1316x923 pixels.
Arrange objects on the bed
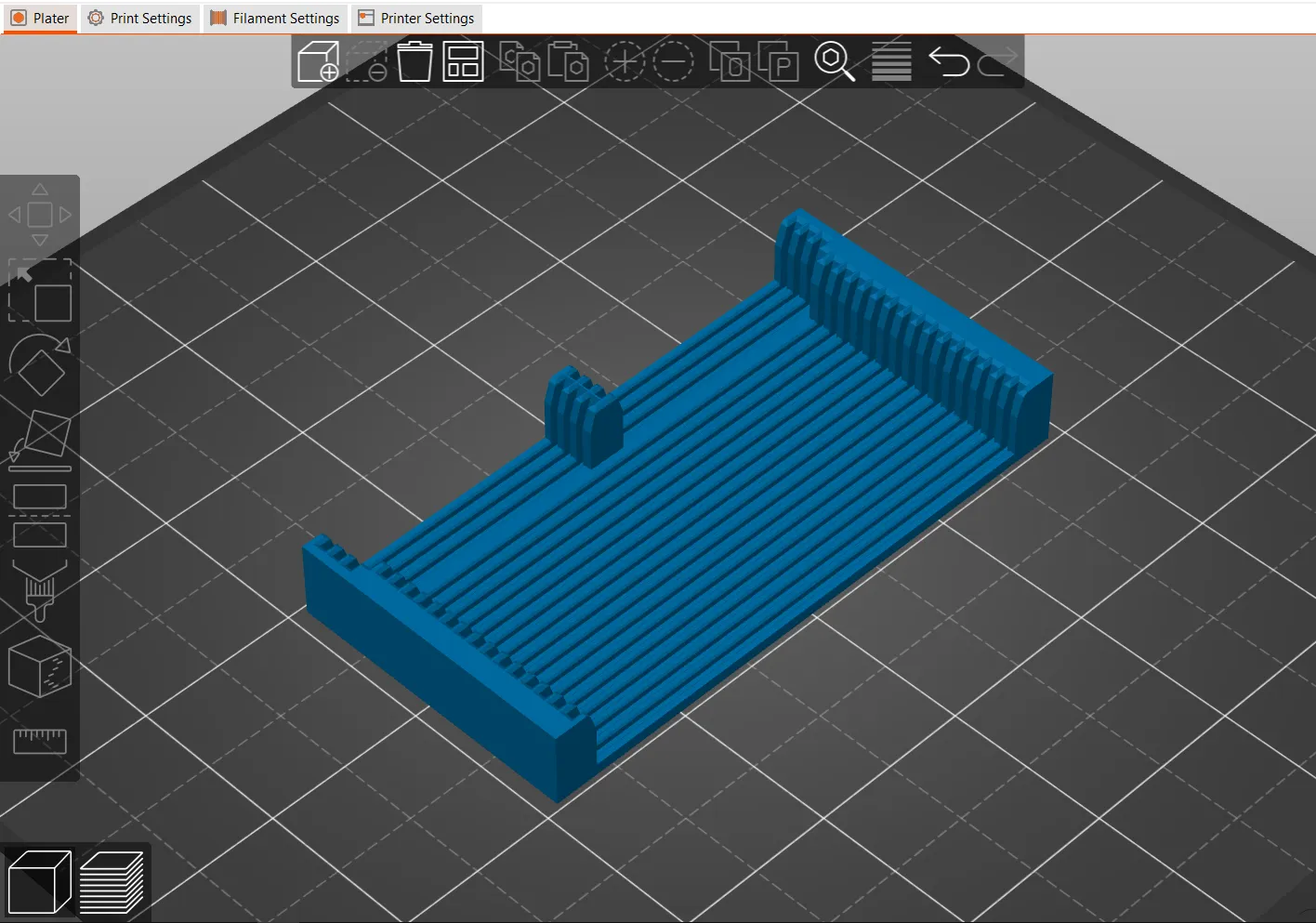(463, 62)
